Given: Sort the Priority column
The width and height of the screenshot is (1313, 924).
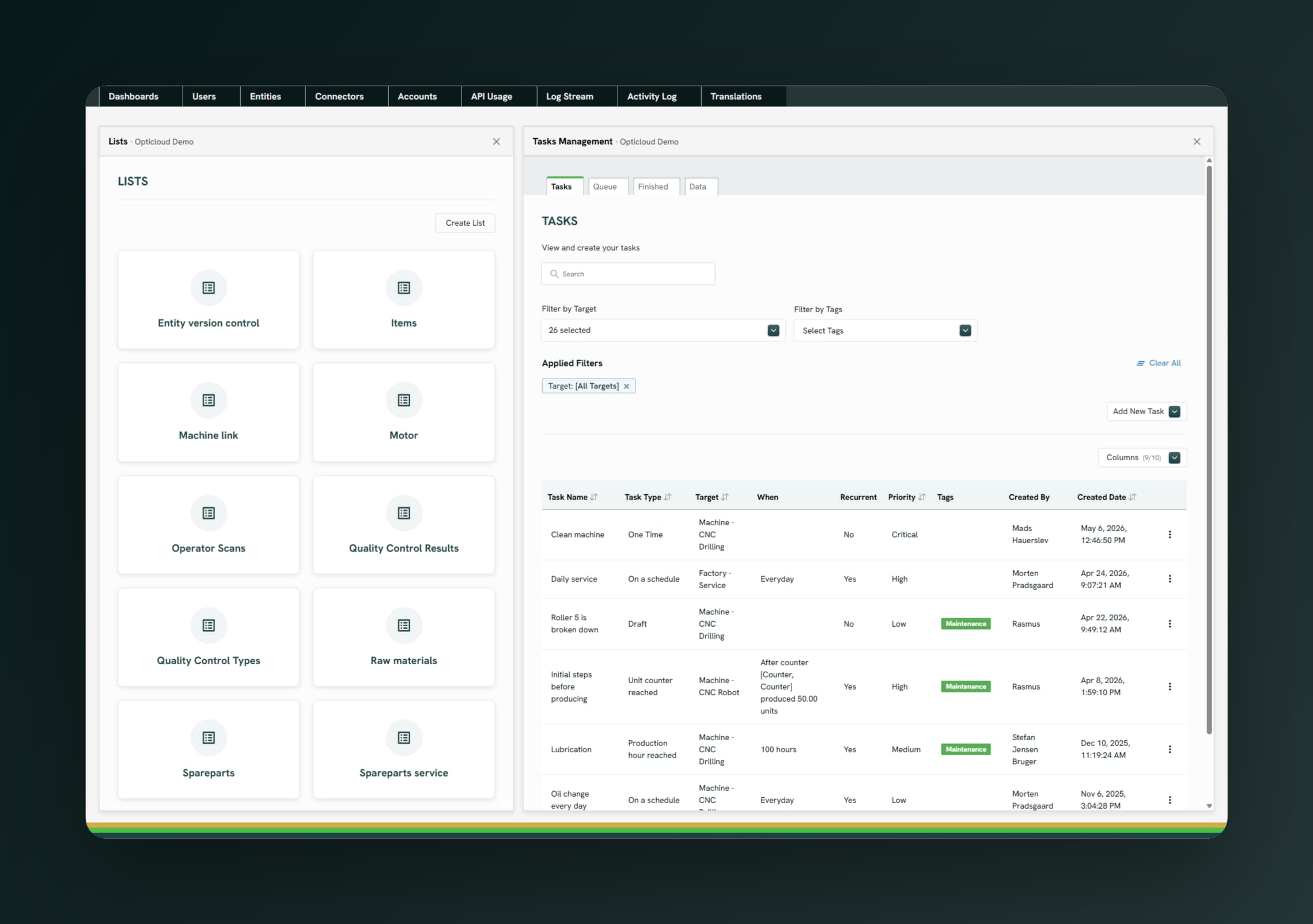Looking at the screenshot, I should point(922,497).
